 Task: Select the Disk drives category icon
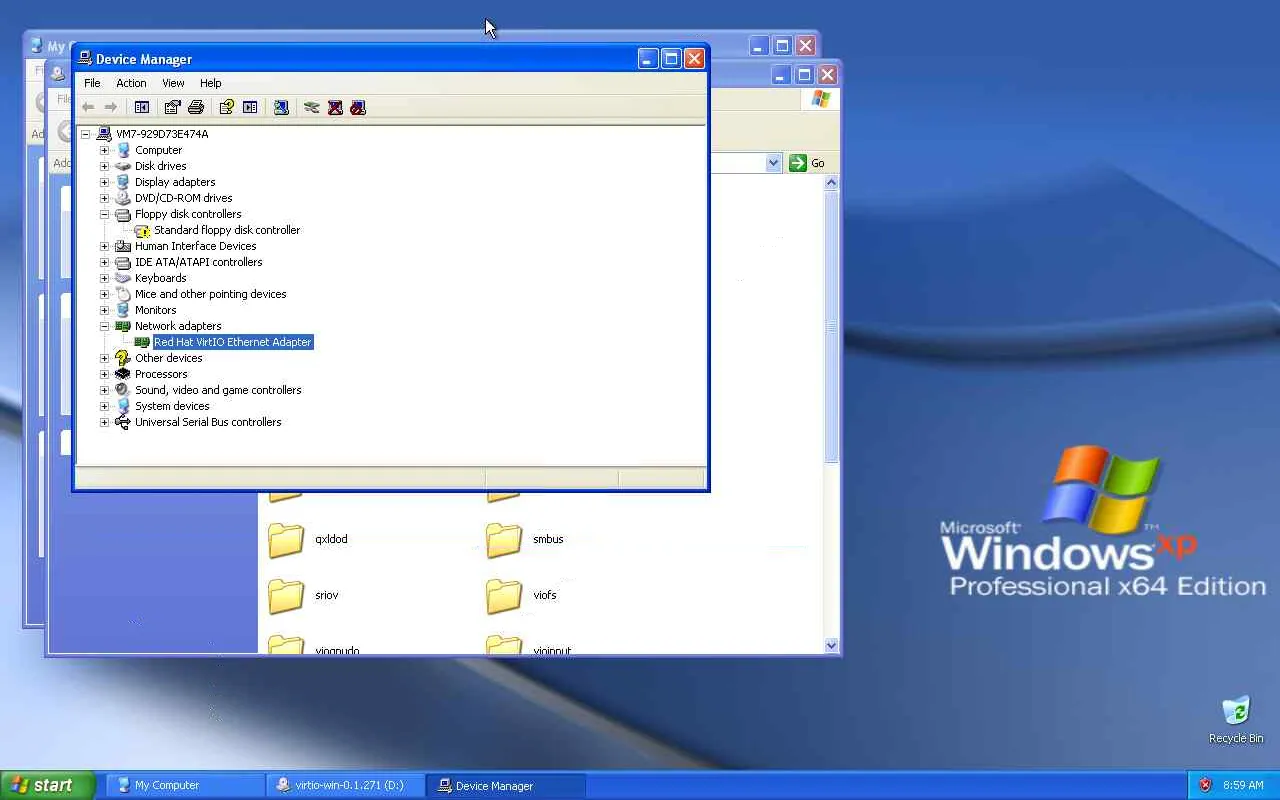pos(123,166)
